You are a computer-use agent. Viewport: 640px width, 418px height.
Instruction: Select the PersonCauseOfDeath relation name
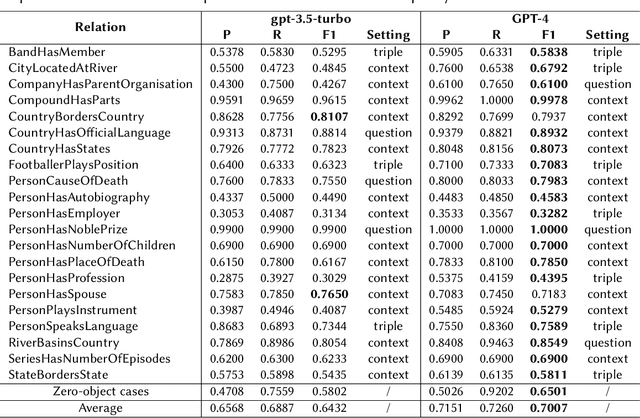coord(66,180)
